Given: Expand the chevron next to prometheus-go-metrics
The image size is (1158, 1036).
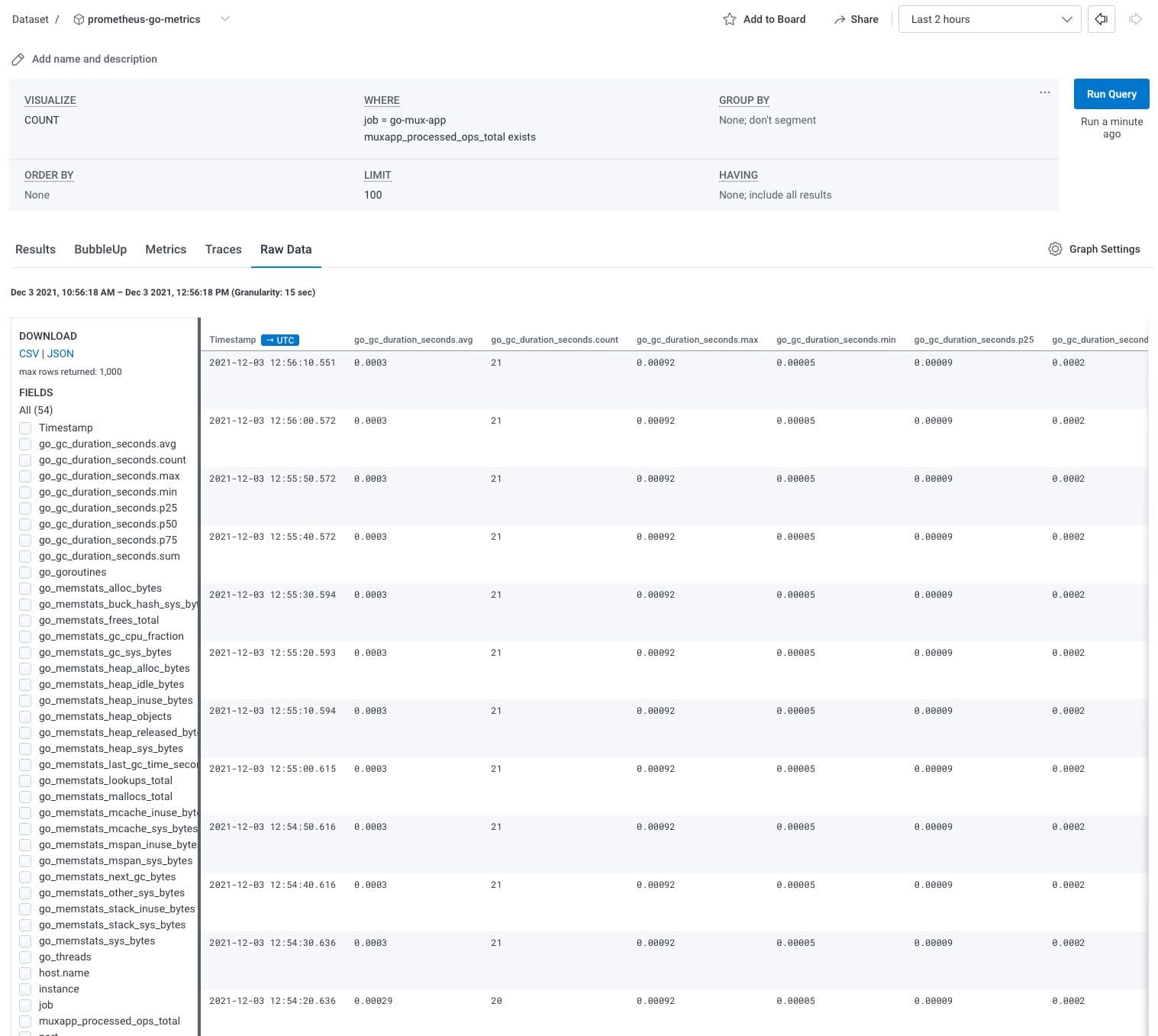Looking at the screenshot, I should pos(224,20).
